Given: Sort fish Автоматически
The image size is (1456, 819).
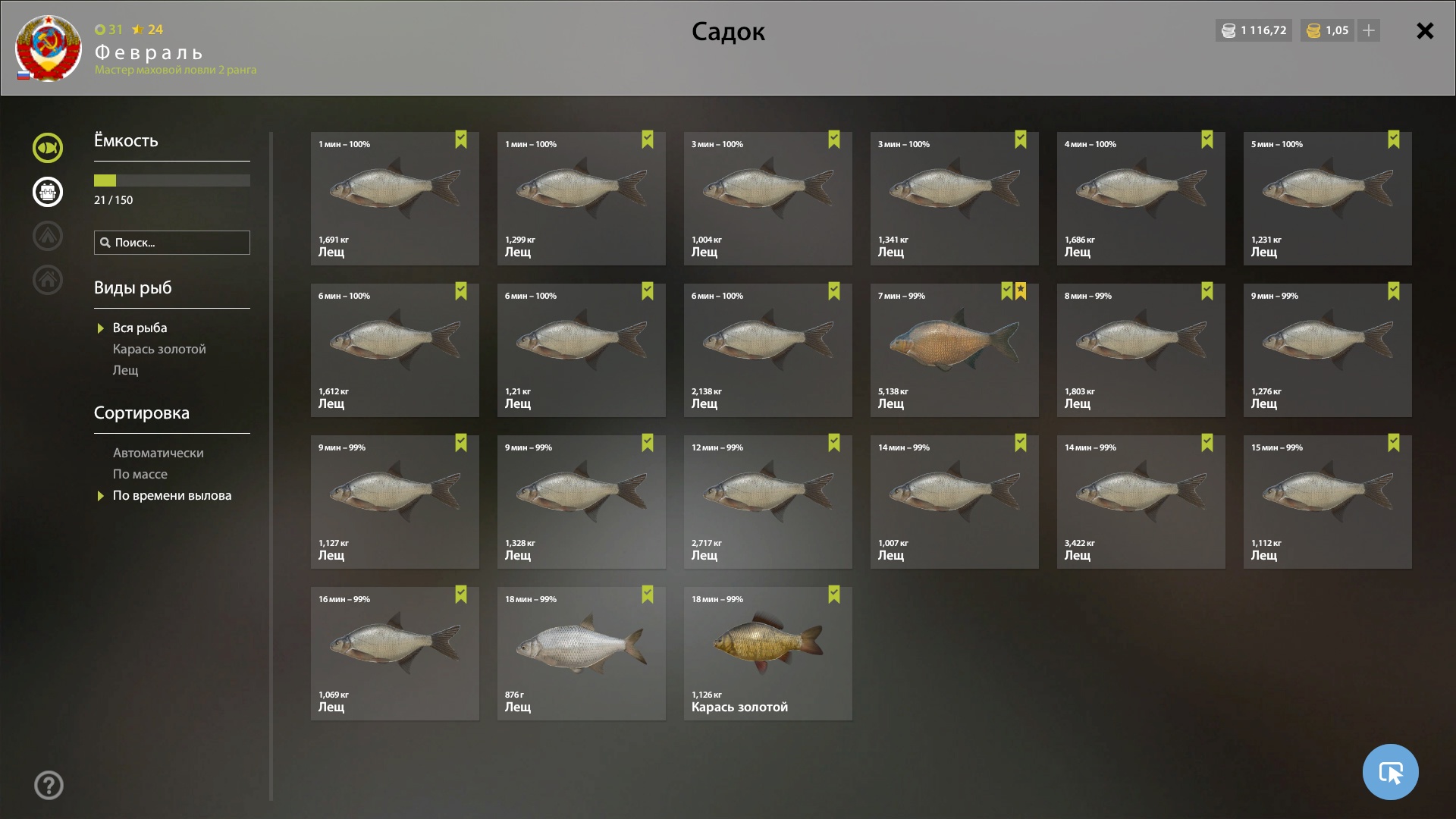Looking at the screenshot, I should click(158, 453).
